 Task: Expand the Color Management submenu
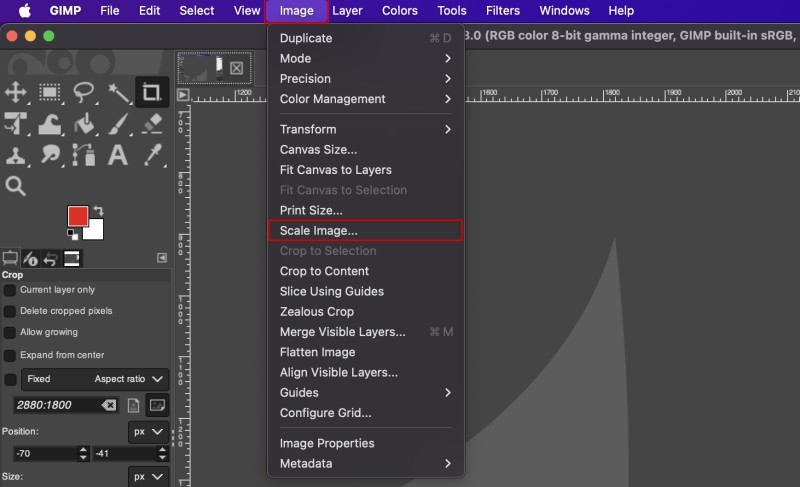coord(365,99)
